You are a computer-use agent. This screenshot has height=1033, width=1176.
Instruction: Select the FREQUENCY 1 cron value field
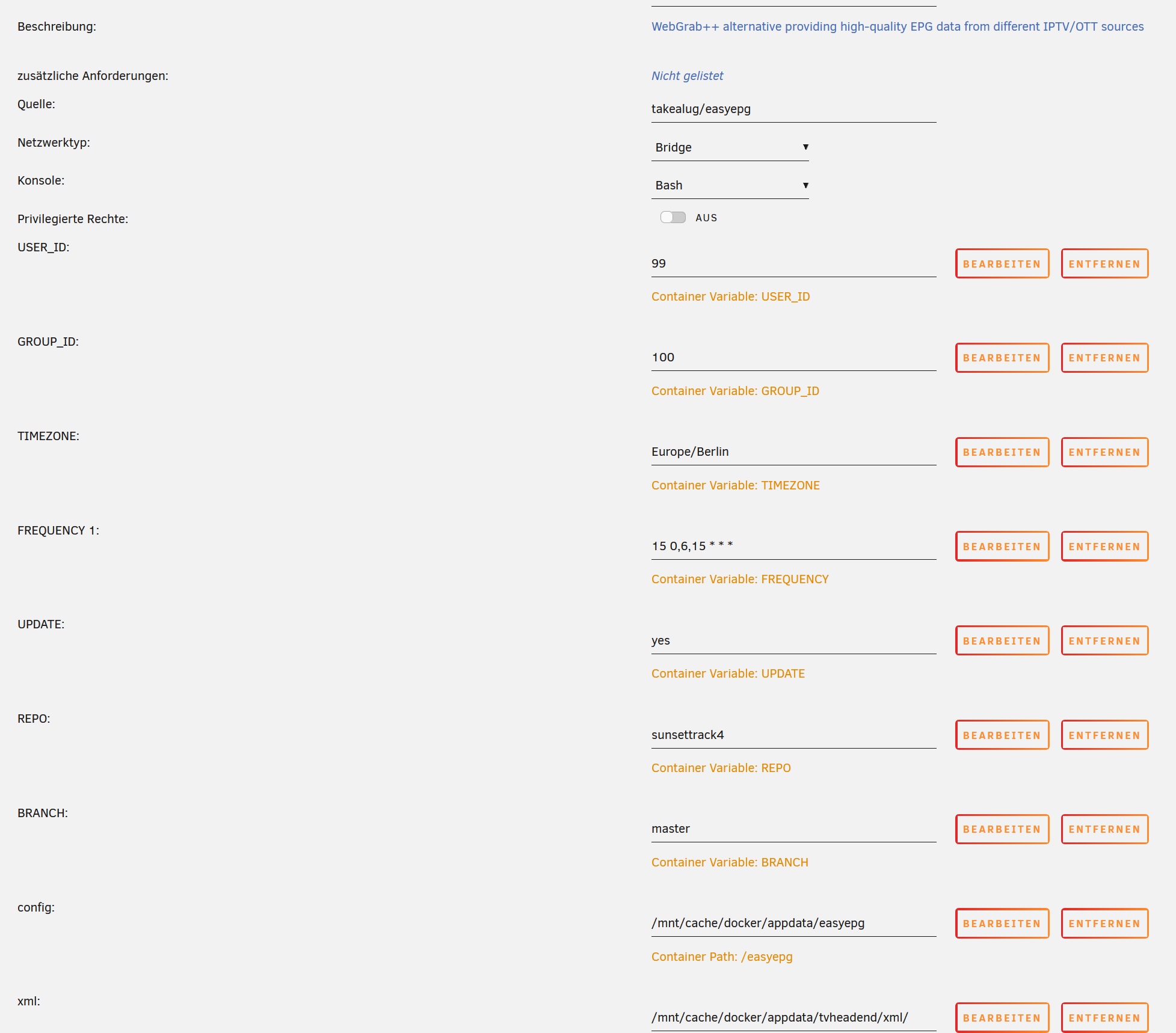793,546
